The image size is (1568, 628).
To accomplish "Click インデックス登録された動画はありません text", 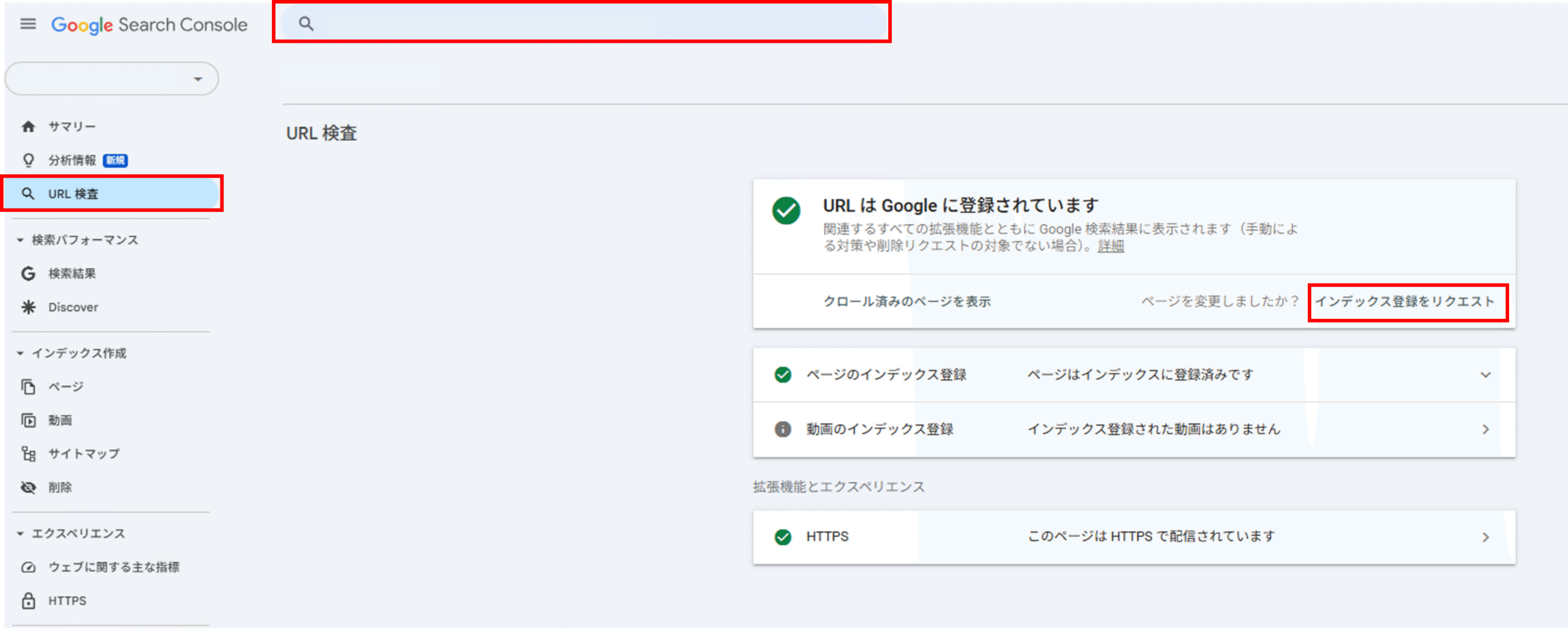I will 1154,429.
